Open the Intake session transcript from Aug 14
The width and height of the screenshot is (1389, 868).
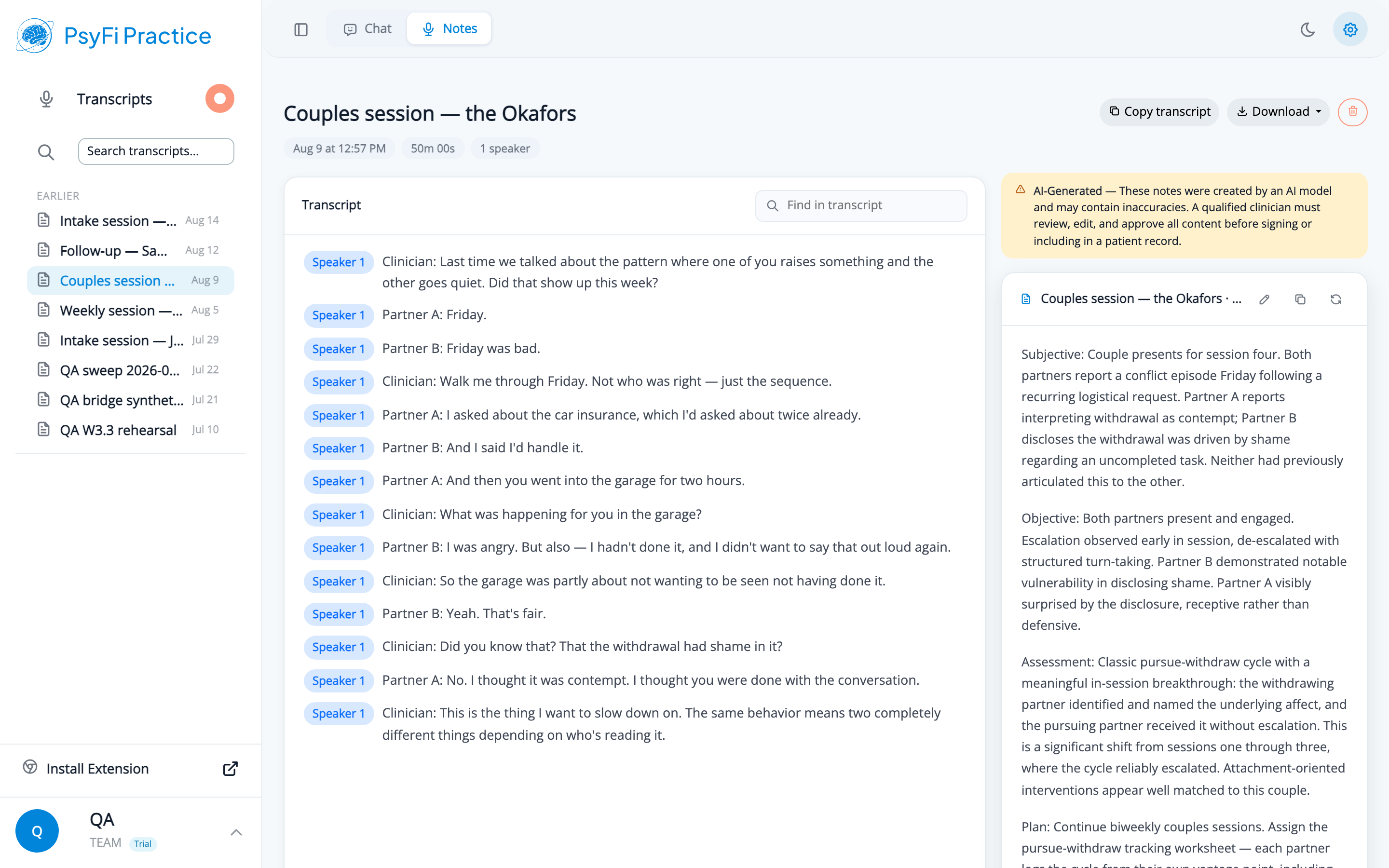(x=130, y=220)
